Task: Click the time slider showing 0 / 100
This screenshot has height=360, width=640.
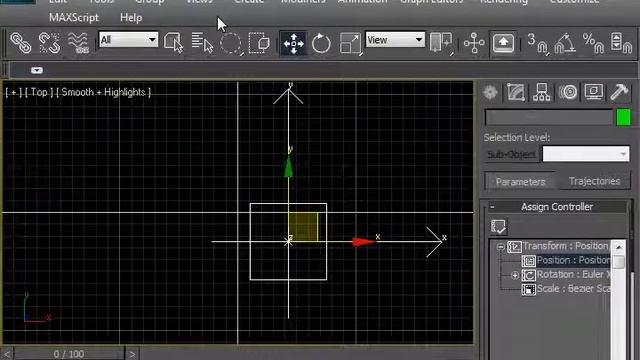Action: tap(69, 354)
